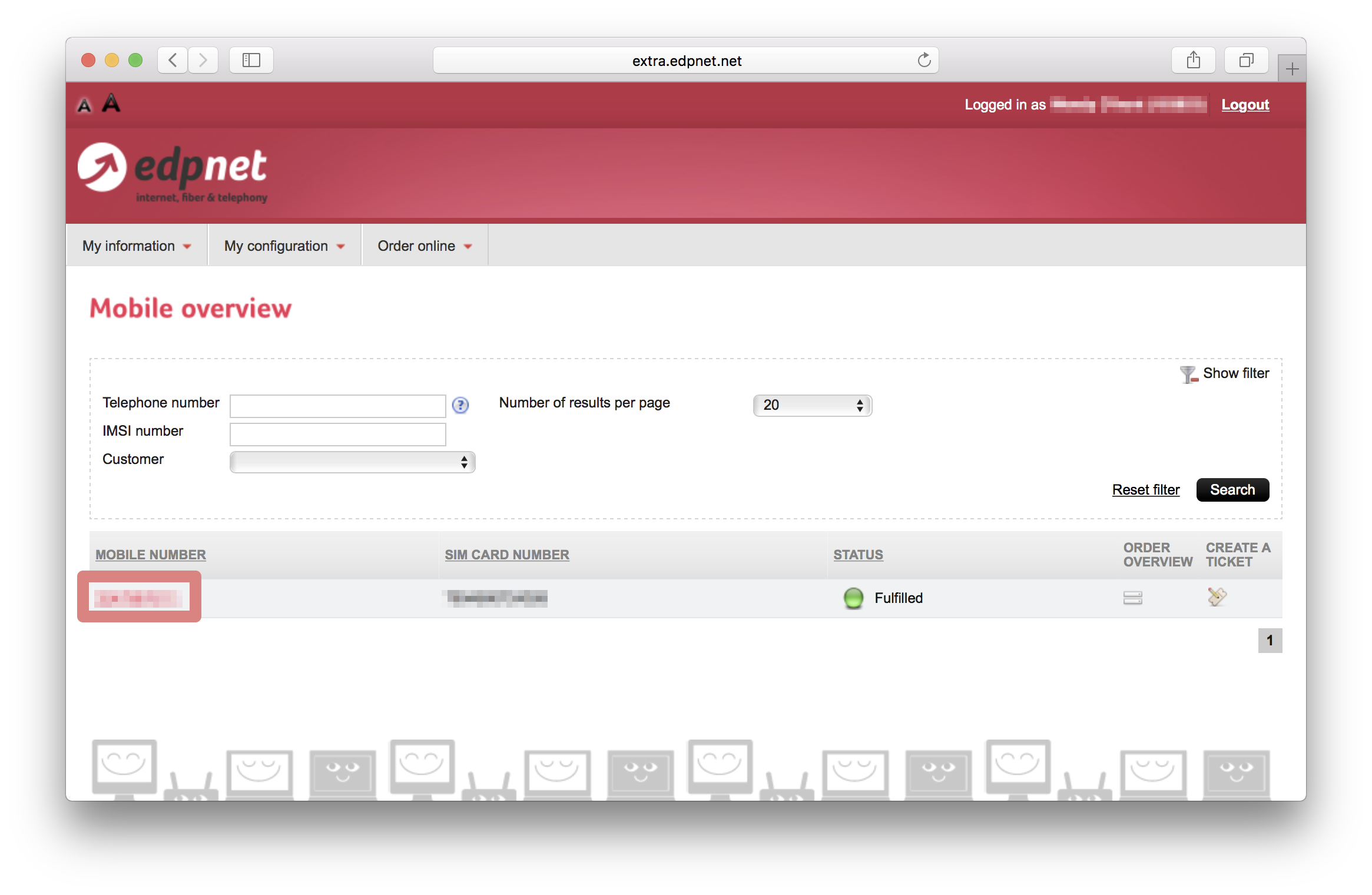This screenshot has height=895, width=1372.
Task: Open the telephone number help icon
Action: coord(460,405)
